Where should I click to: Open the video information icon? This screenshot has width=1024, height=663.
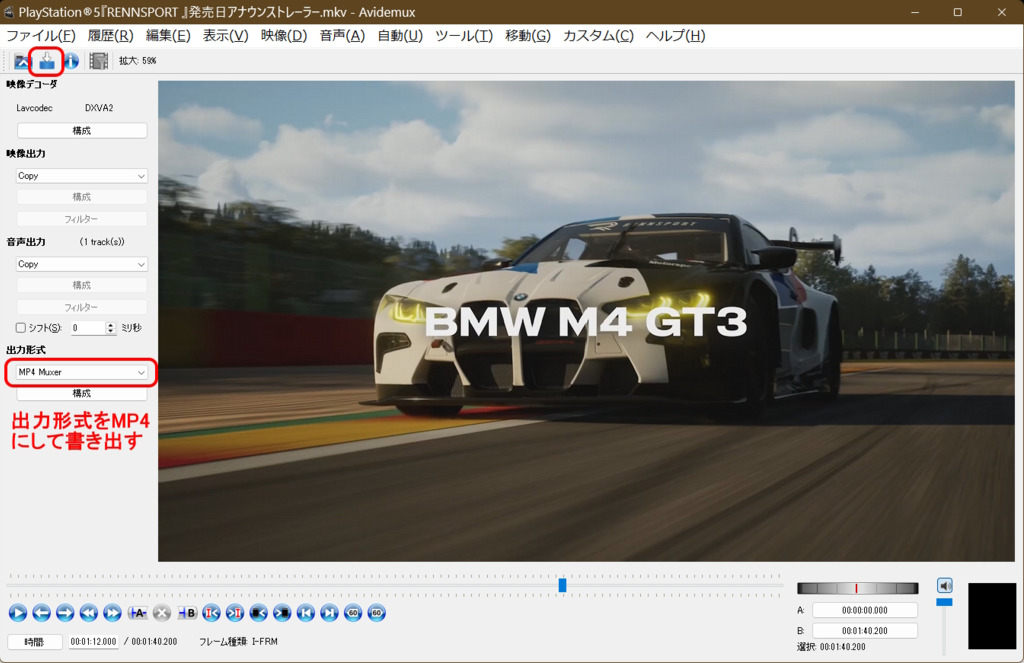(x=71, y=61)
